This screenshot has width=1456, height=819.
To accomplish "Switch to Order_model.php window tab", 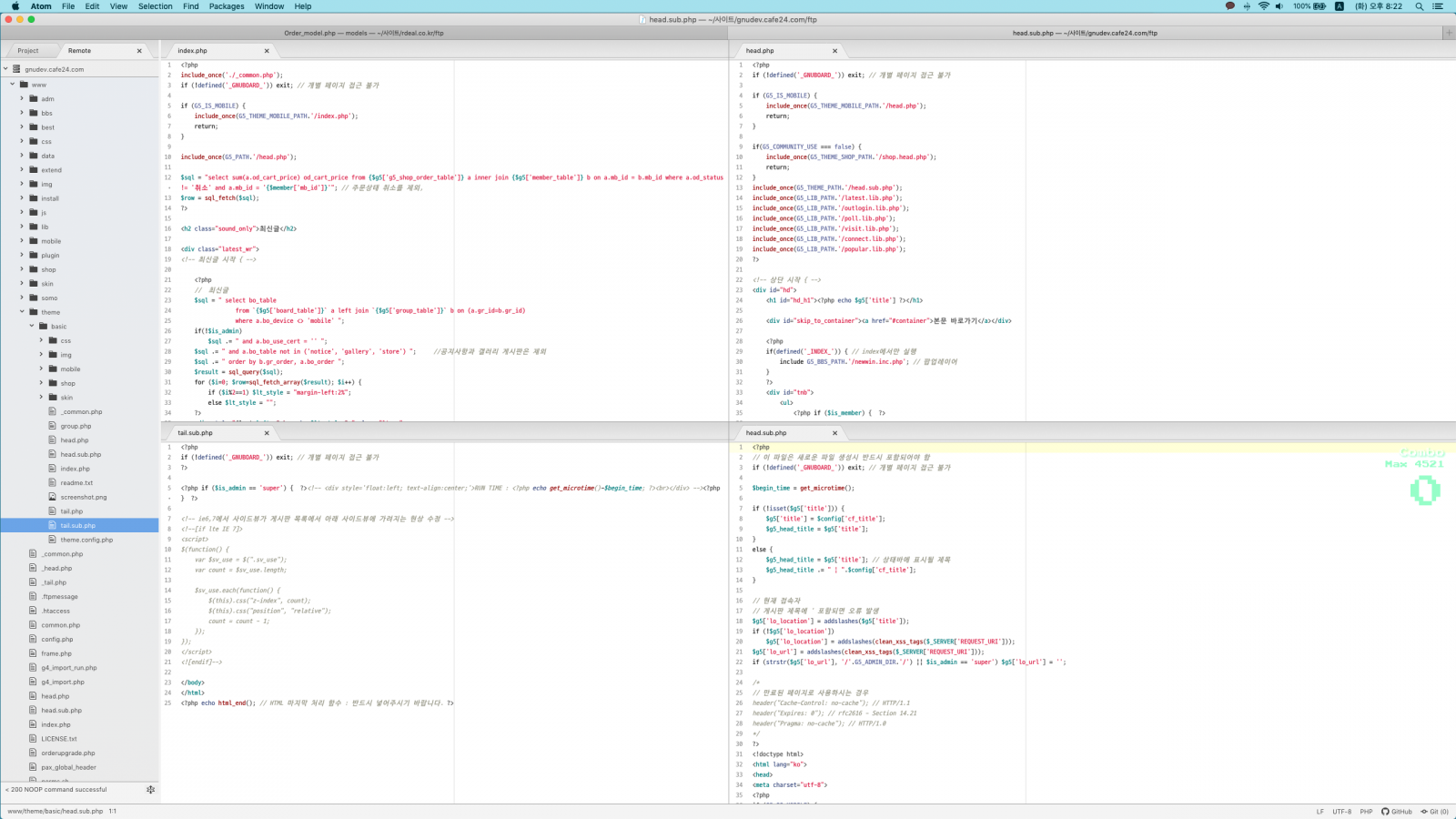I will coord(364,33).
